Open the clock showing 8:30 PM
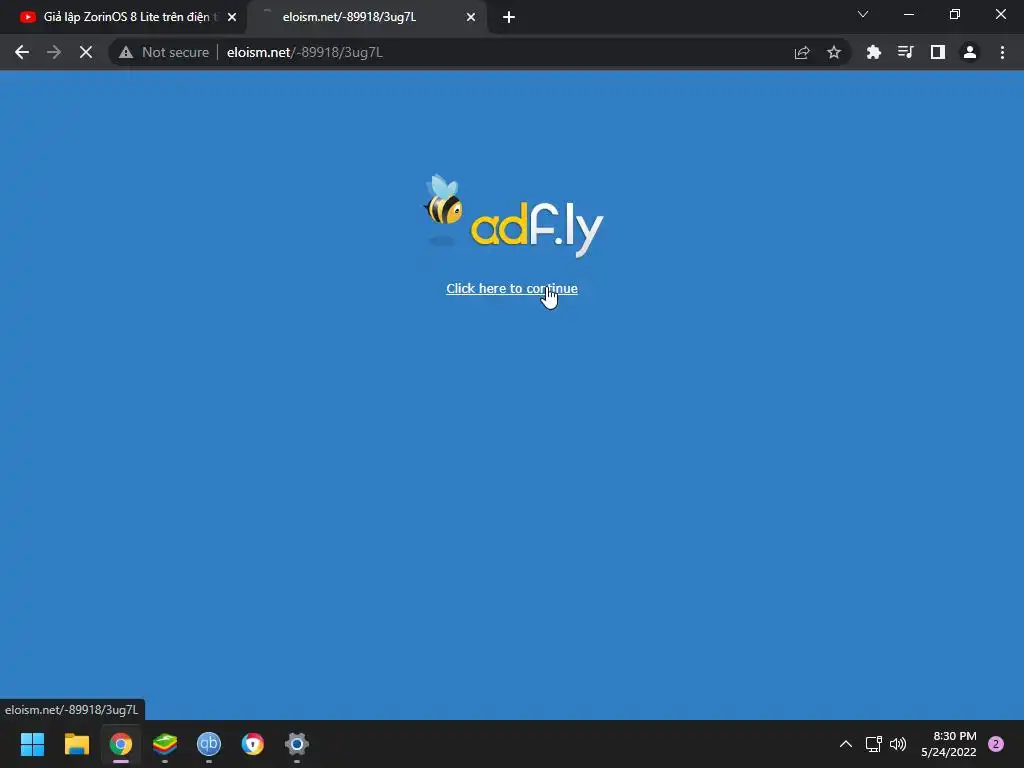Screen dimensions: 1024x768 (x=949, y=744)
